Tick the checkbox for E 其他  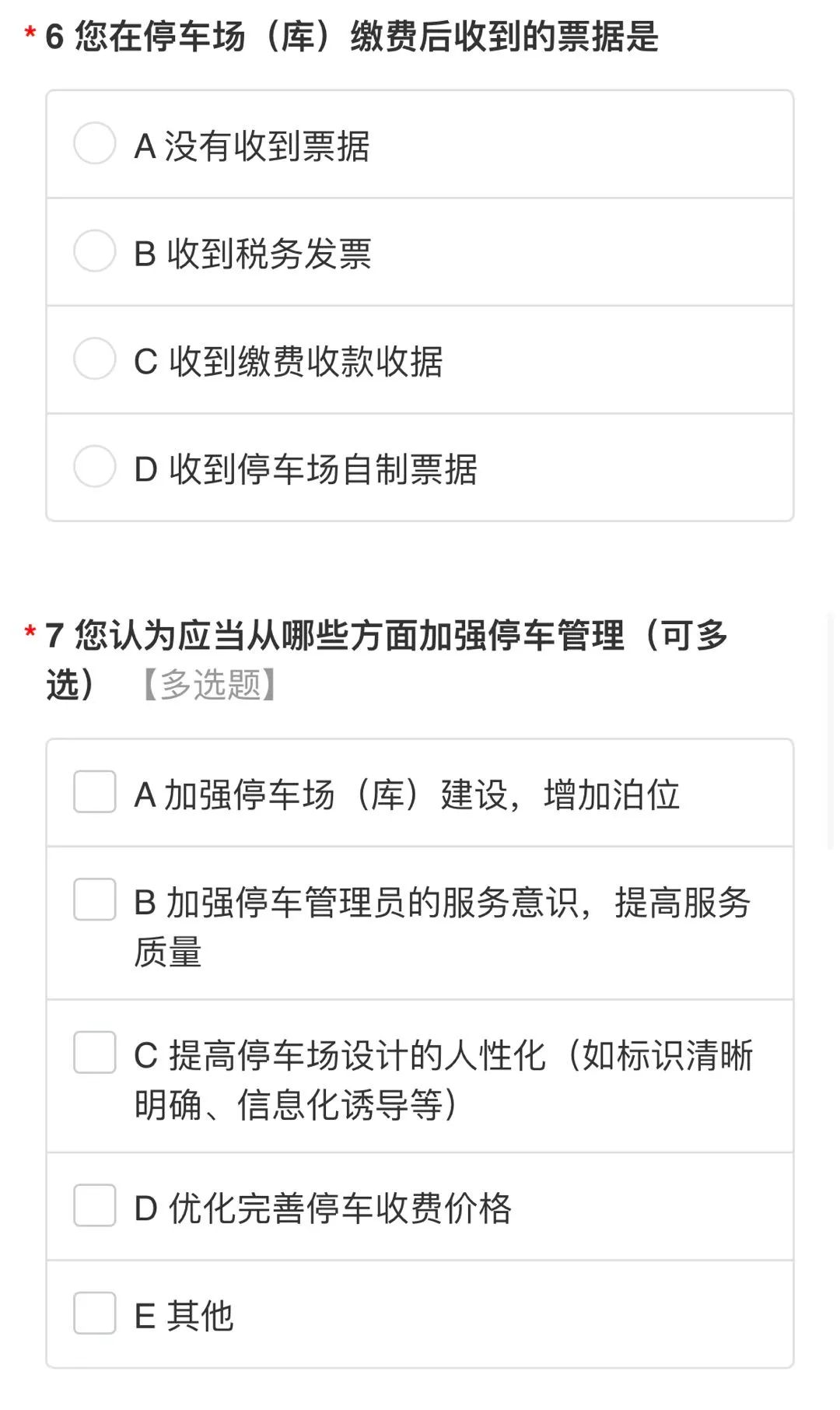tap(95, 1314)
